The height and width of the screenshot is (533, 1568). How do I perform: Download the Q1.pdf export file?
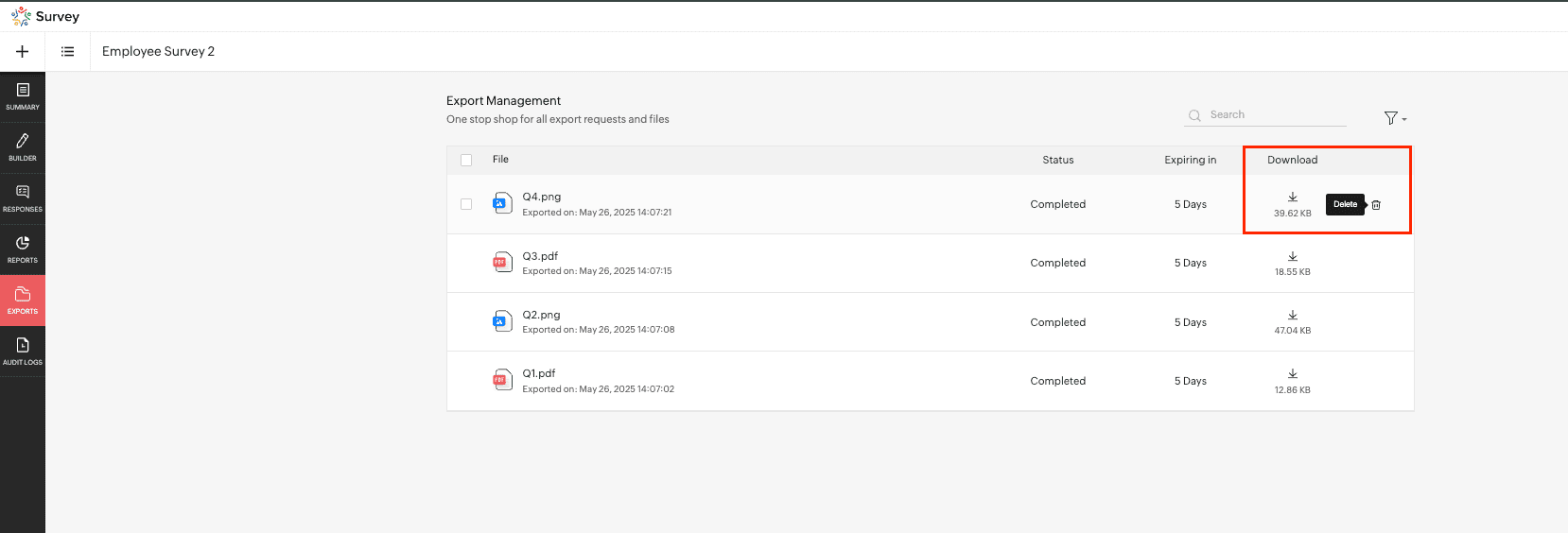[x=1292, y=374]
